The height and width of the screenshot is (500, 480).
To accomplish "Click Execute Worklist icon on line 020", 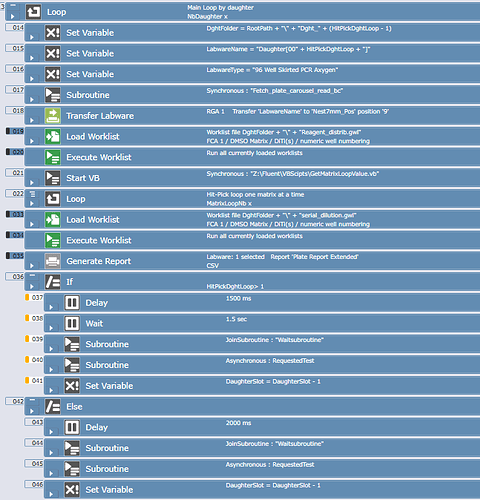I will pos(53,157).
